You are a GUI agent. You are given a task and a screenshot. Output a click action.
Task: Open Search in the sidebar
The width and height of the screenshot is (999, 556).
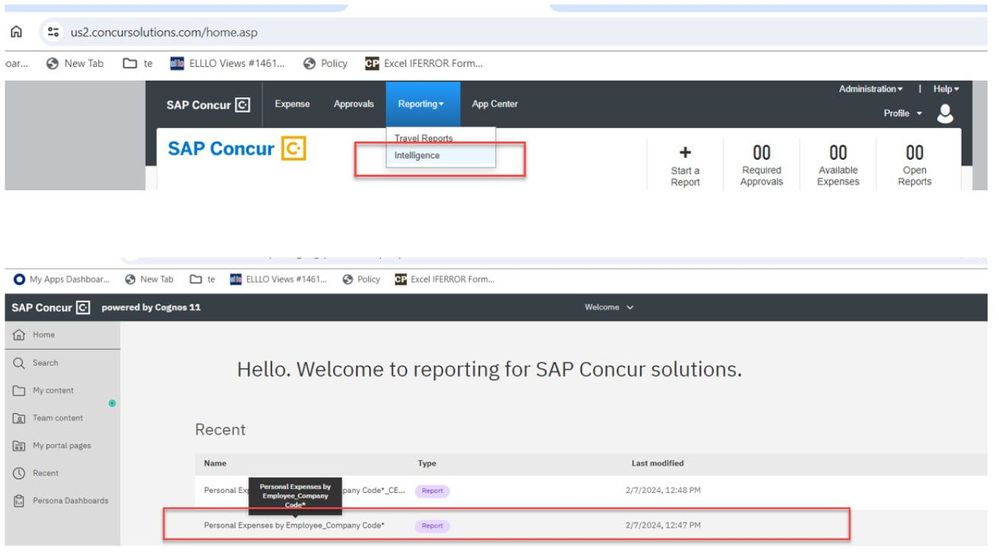tap(62, 363)
